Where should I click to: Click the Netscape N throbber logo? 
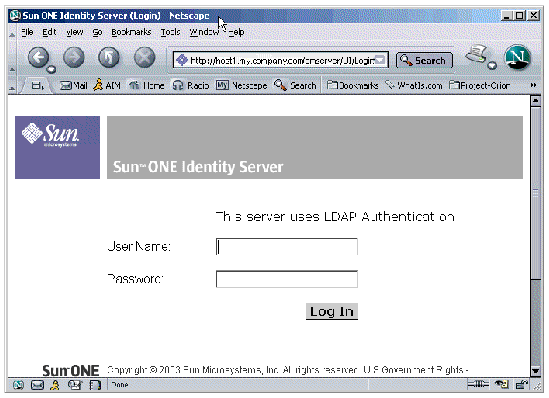[x=517, y=57]
